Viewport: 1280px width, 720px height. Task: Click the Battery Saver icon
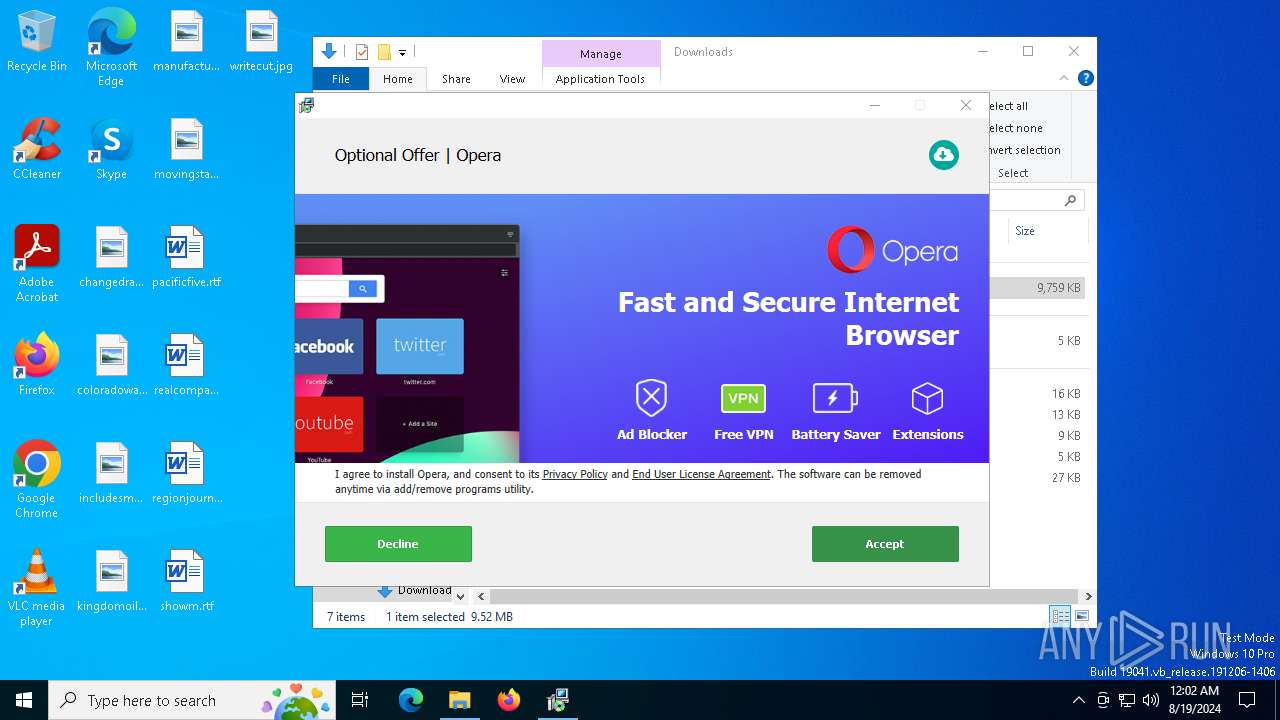tap(835, 399)
